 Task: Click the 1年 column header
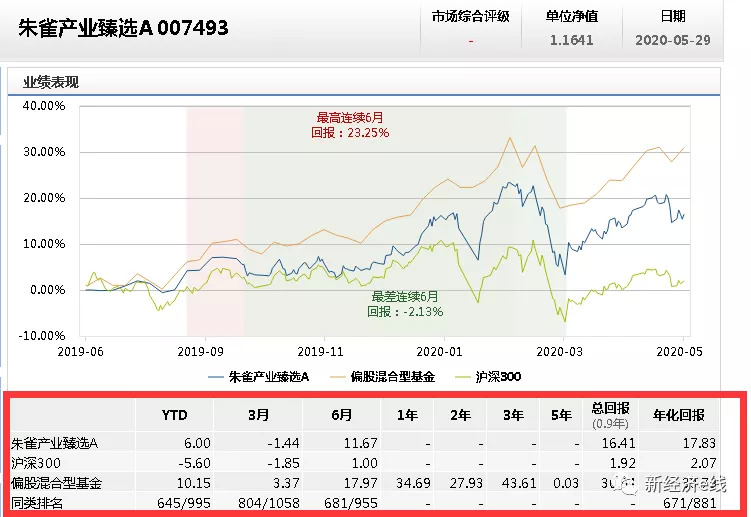407,415
